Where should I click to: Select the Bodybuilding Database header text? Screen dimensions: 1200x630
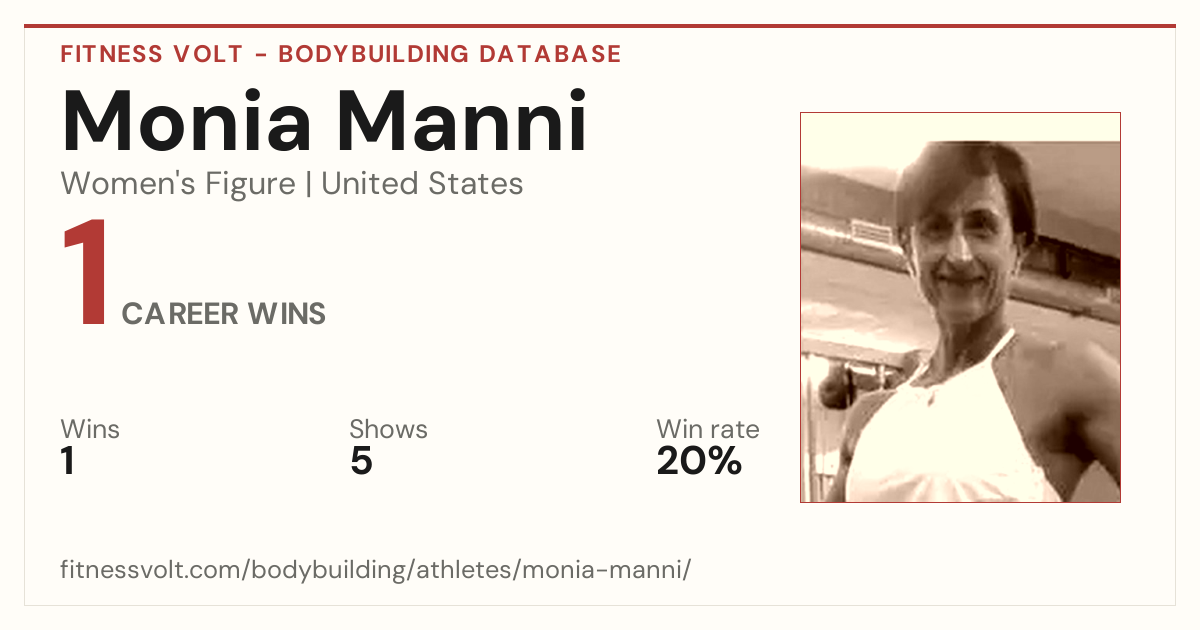[x=450, y=54]
